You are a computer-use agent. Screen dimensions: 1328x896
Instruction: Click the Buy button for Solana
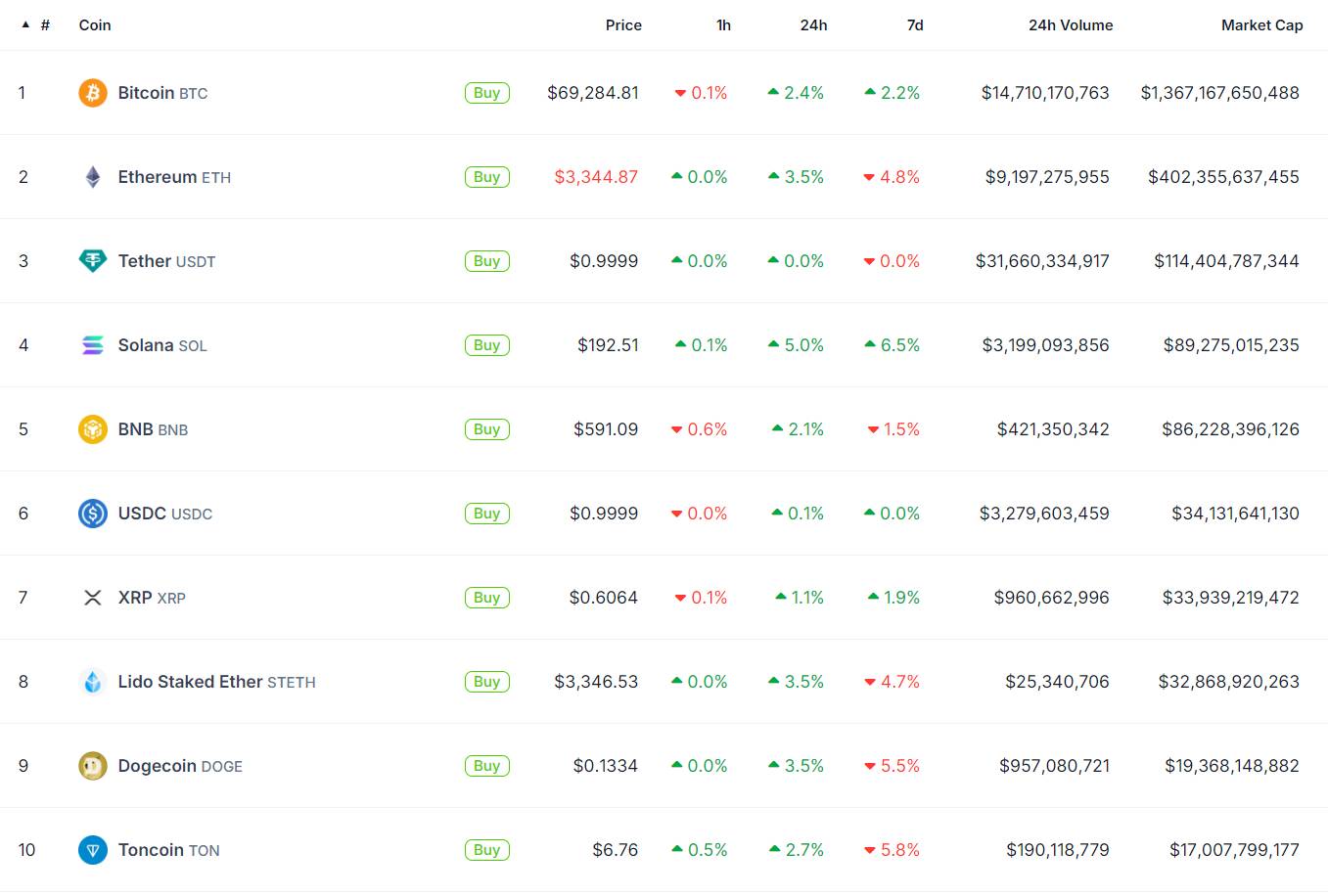[x=487, y=345]
